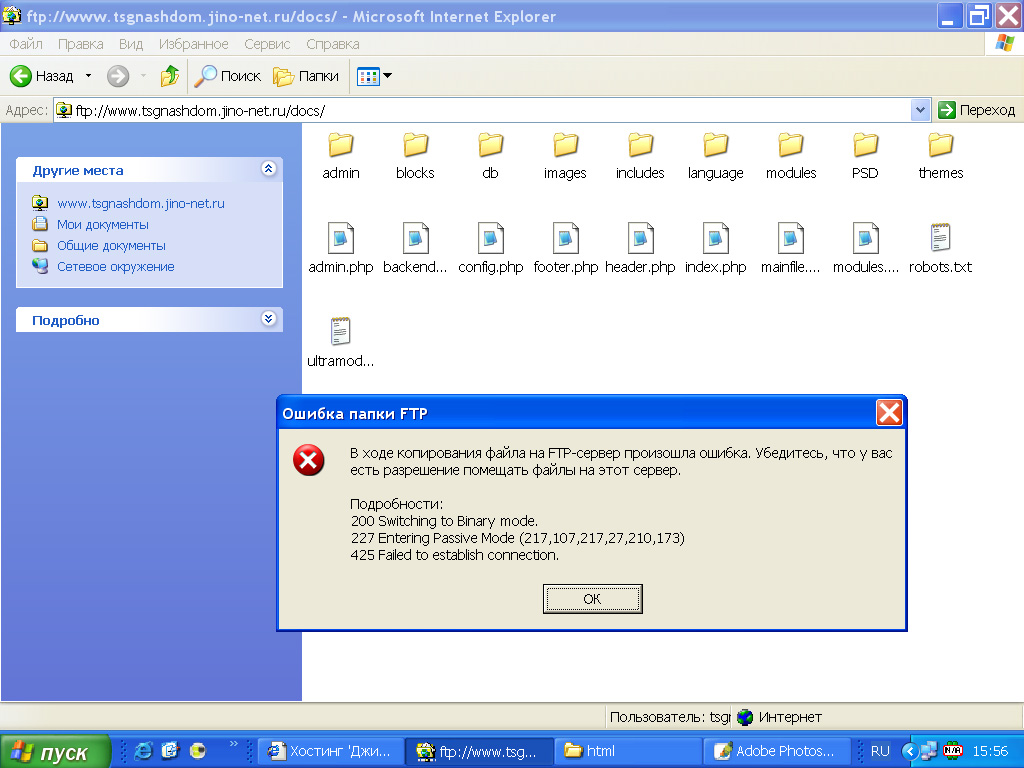
Task: Select the ultramod text file icon
Action: coord(341,331)
